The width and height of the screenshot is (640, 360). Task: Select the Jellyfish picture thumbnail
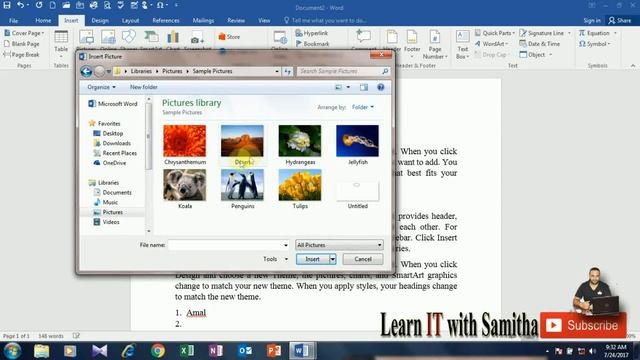coord(357,141)
